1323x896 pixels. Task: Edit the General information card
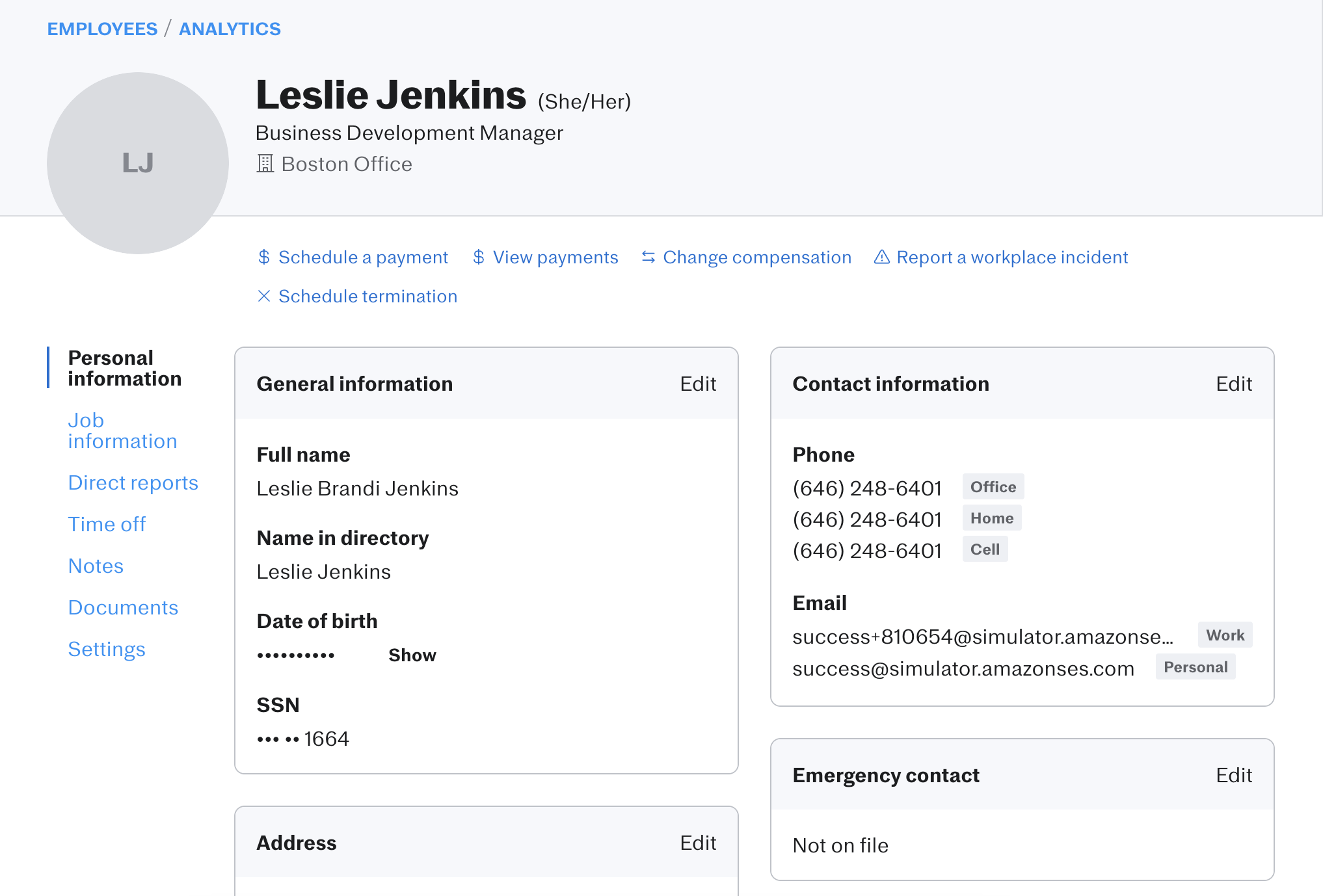pyautogui.click(x=697, y=384)
